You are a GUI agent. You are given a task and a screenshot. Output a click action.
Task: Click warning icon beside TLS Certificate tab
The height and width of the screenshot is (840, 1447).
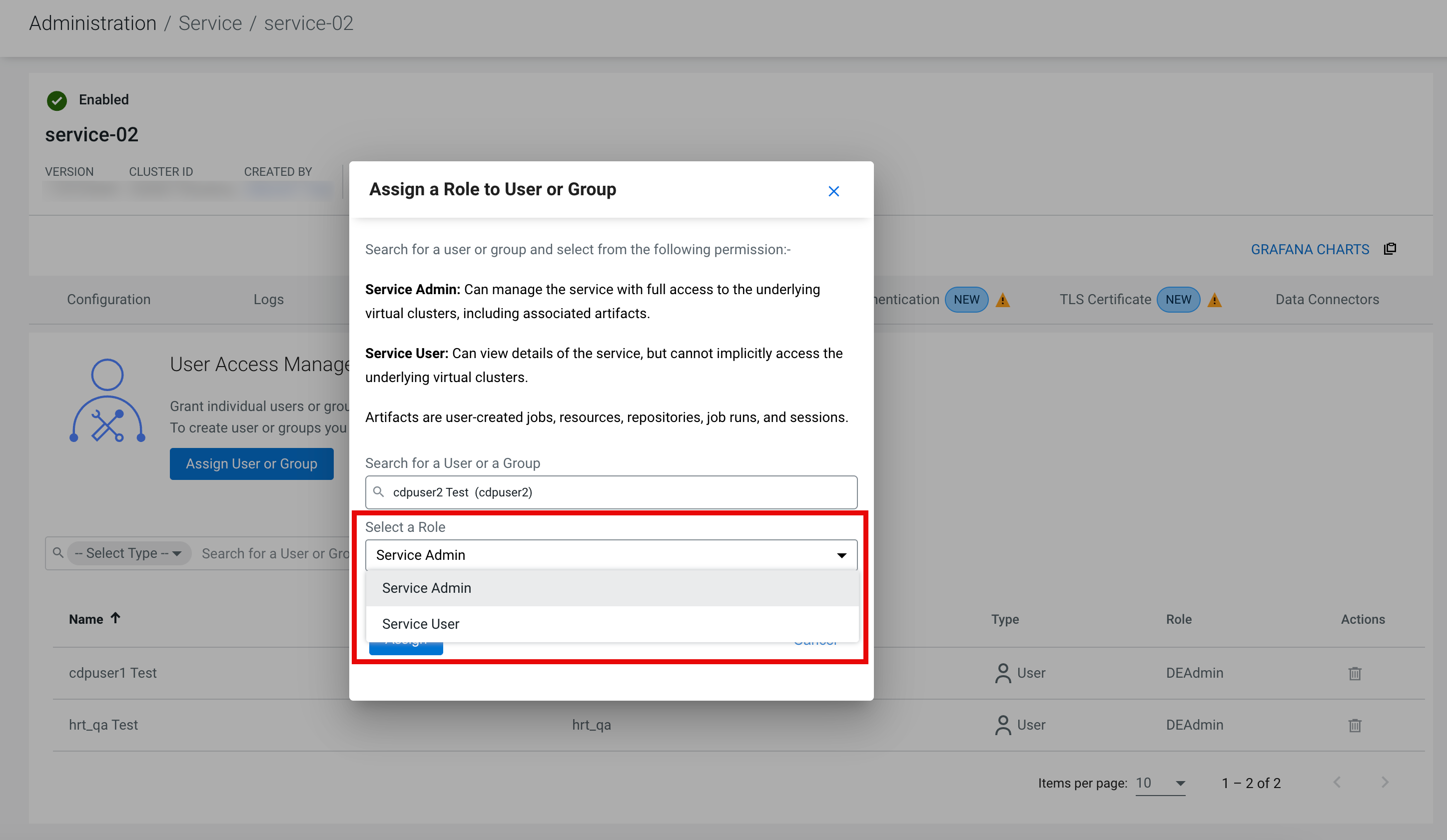(x=1215, y=300)
